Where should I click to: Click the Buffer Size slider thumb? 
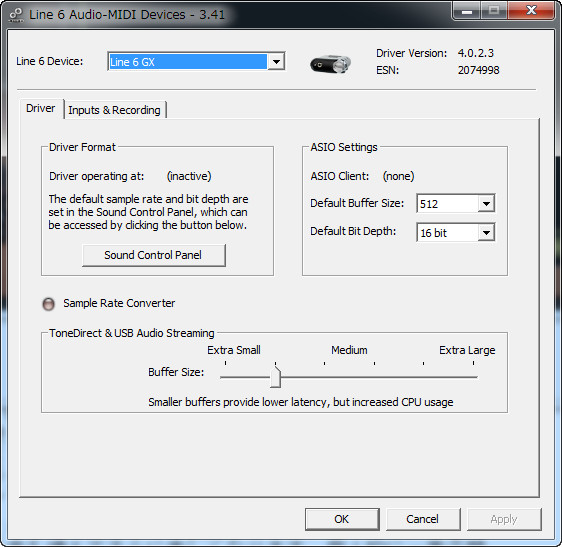click(x=275, y=377)
